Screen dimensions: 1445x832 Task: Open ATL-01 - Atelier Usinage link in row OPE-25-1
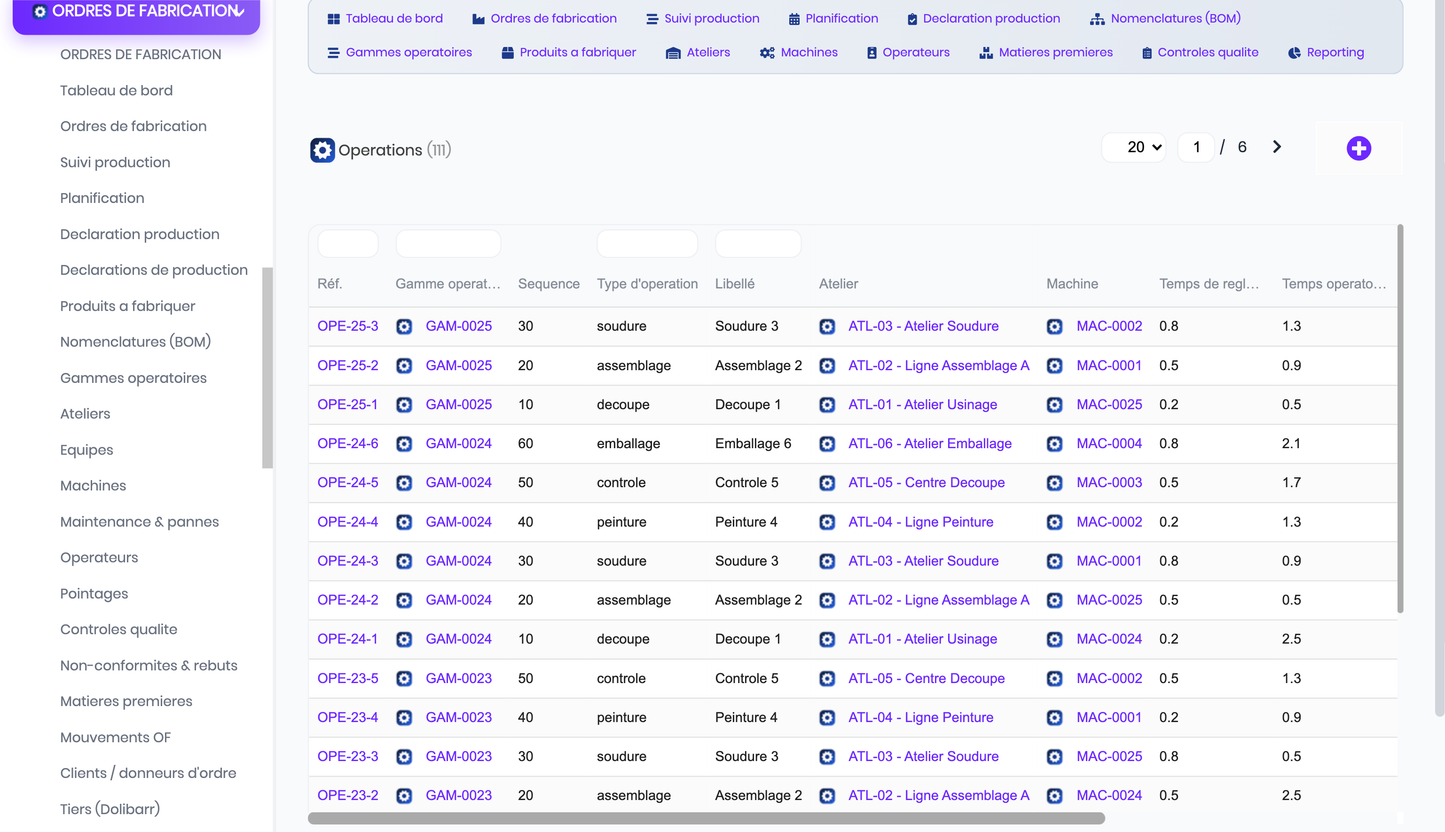click(x=922, y=405)
